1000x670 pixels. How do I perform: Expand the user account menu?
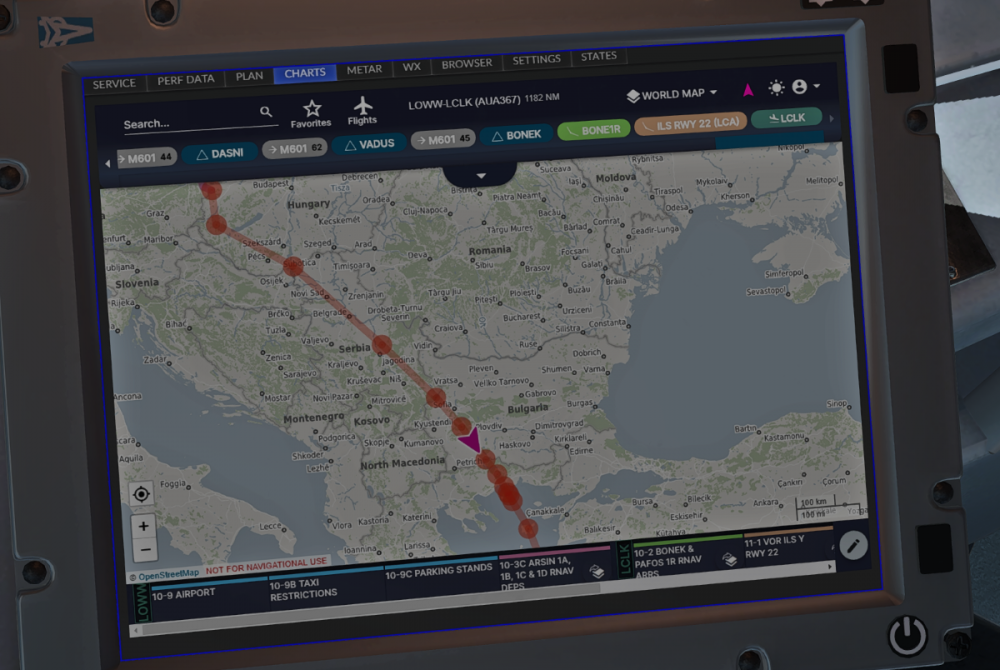[x=806, y=87]
